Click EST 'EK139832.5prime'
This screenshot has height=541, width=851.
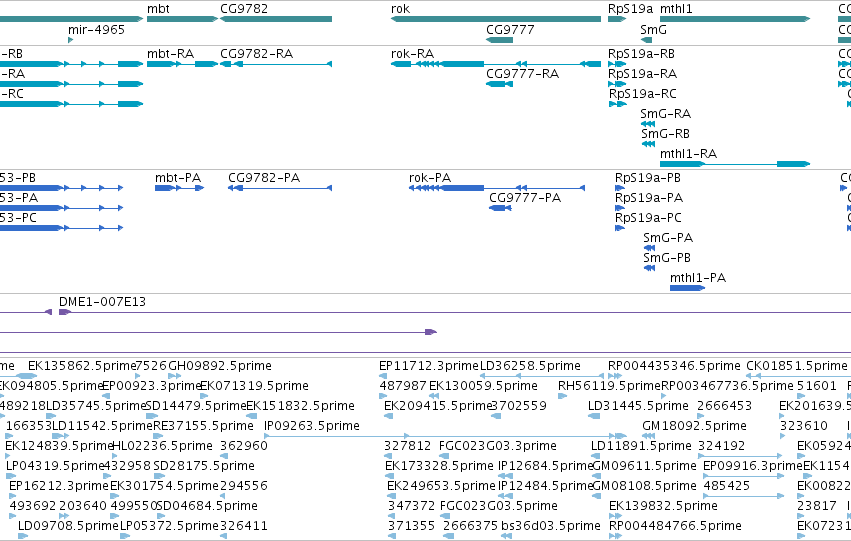(x=663, y=506)
